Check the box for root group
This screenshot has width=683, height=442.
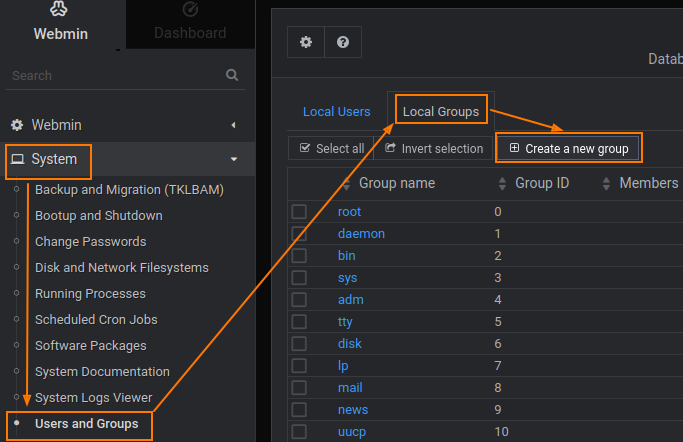click(299, 212)
